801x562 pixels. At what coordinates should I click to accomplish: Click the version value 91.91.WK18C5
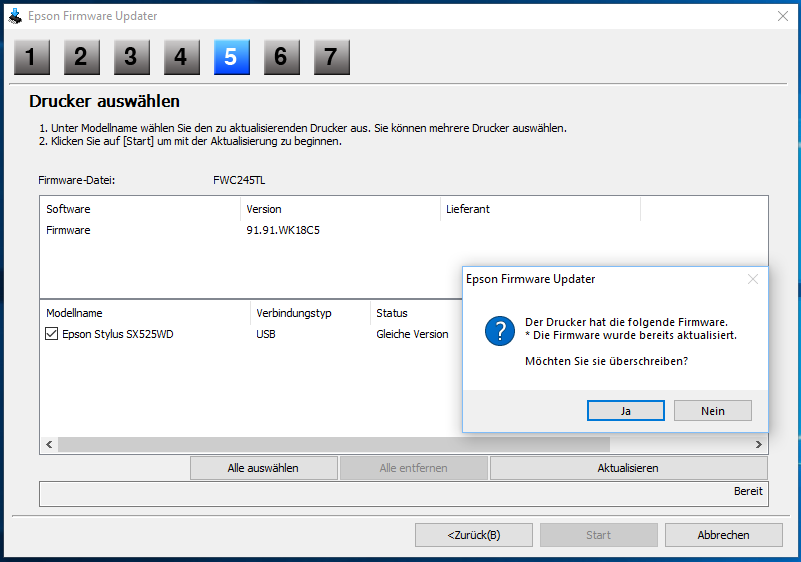tap(283, 230)
